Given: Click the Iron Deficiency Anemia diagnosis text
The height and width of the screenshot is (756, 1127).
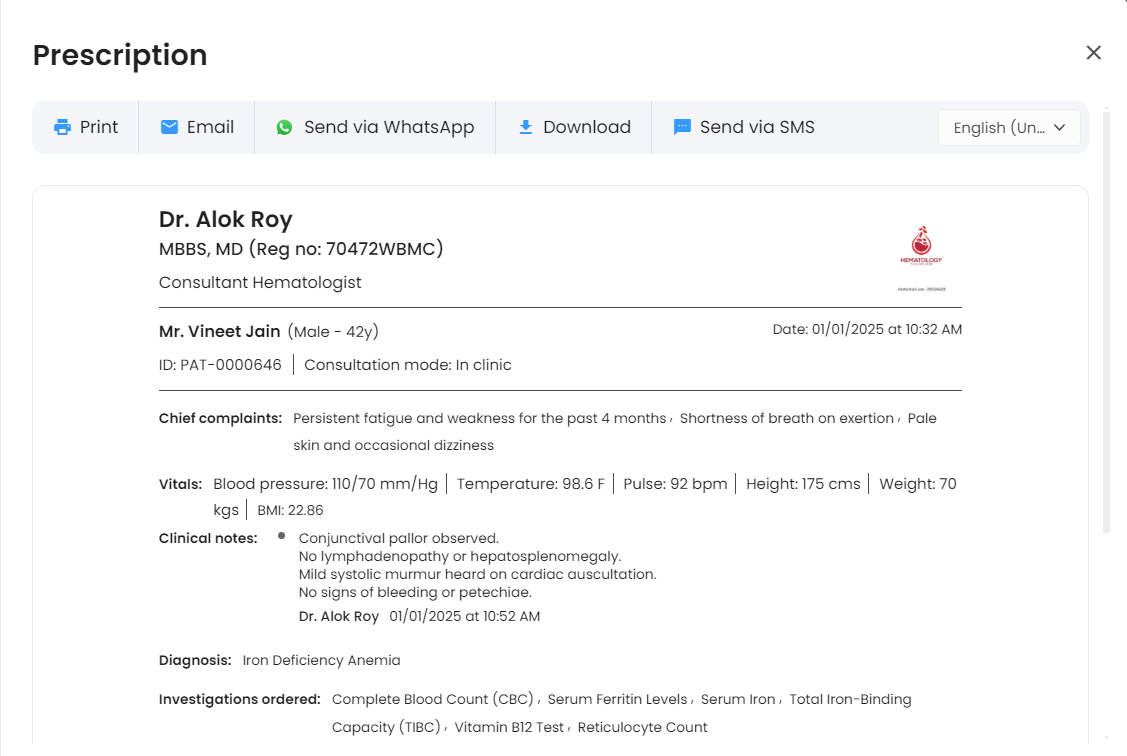Looking at the screenshot, I should 321,660.
